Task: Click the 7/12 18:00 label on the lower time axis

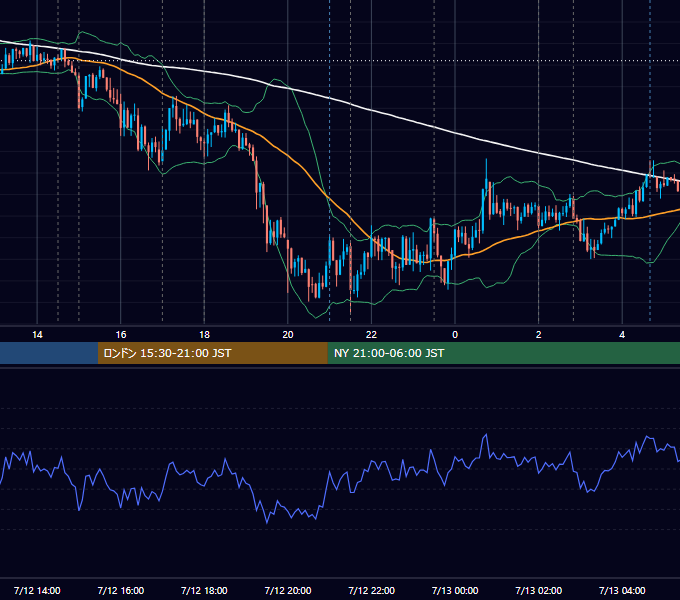Action: coord(204,590)
